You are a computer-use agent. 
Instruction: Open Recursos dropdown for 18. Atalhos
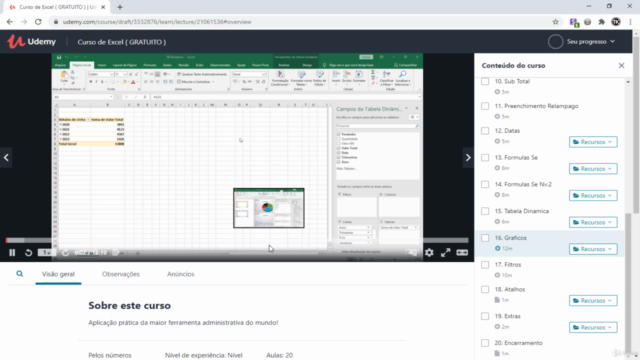click(x=593, y=300)
